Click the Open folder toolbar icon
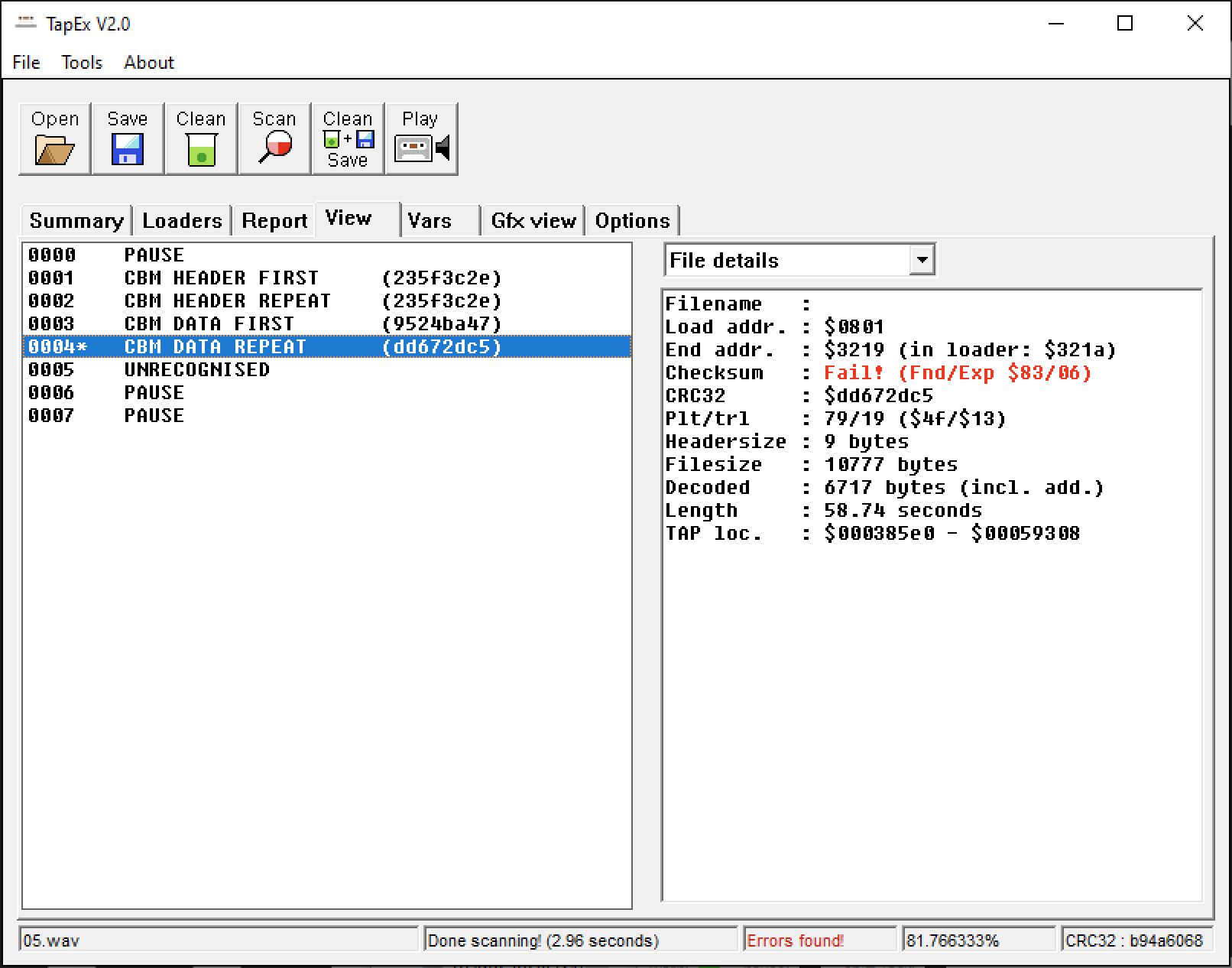The height and width of the screenshot is (968, 1232). [x=54, y=149]
